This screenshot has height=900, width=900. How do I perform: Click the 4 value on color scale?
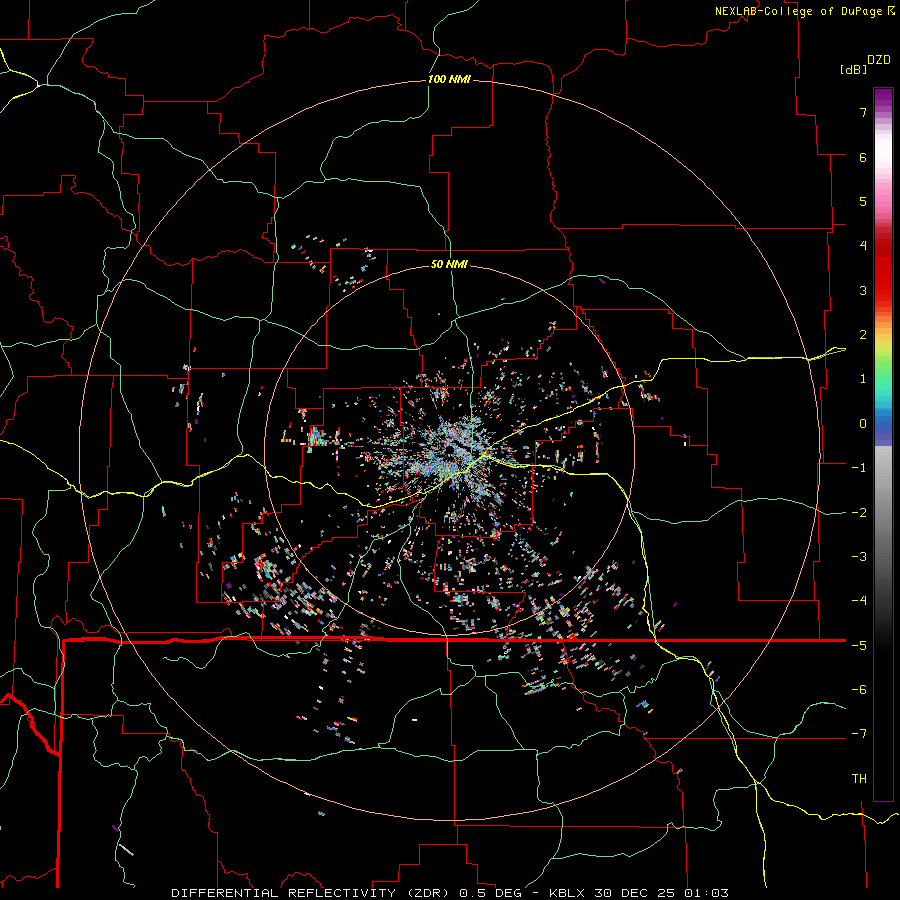[863, 246]
